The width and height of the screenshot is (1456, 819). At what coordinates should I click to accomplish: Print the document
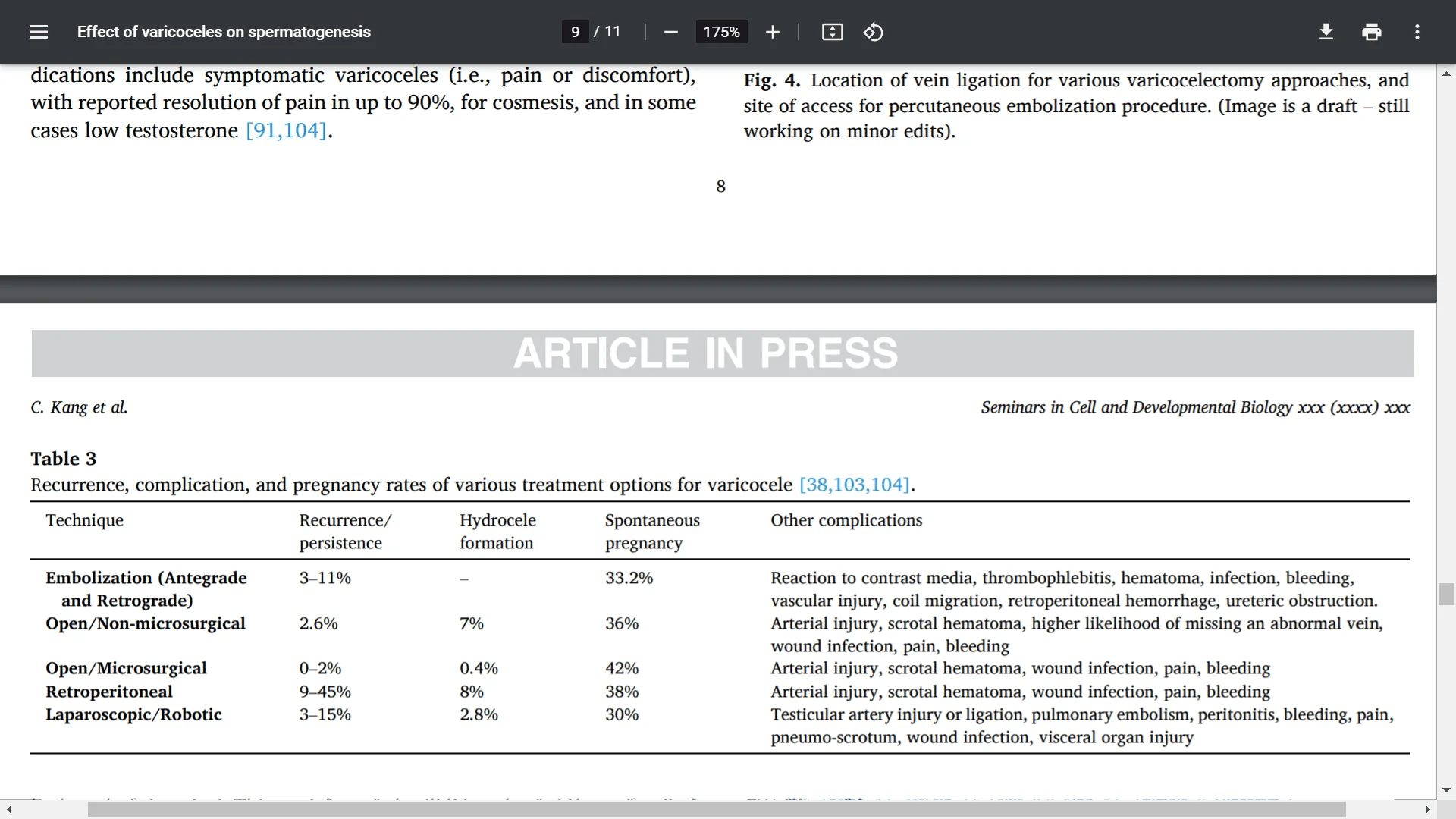pyautogui.click(x=1371, y=32)
